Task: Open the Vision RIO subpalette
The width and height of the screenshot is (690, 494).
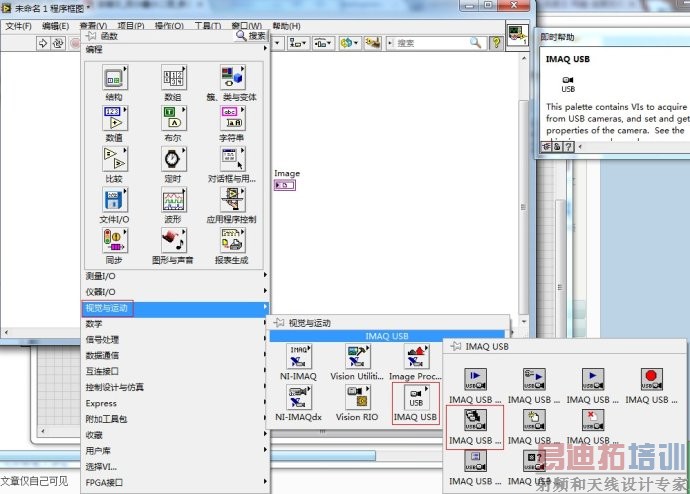Action: click(x=357, y=397)
